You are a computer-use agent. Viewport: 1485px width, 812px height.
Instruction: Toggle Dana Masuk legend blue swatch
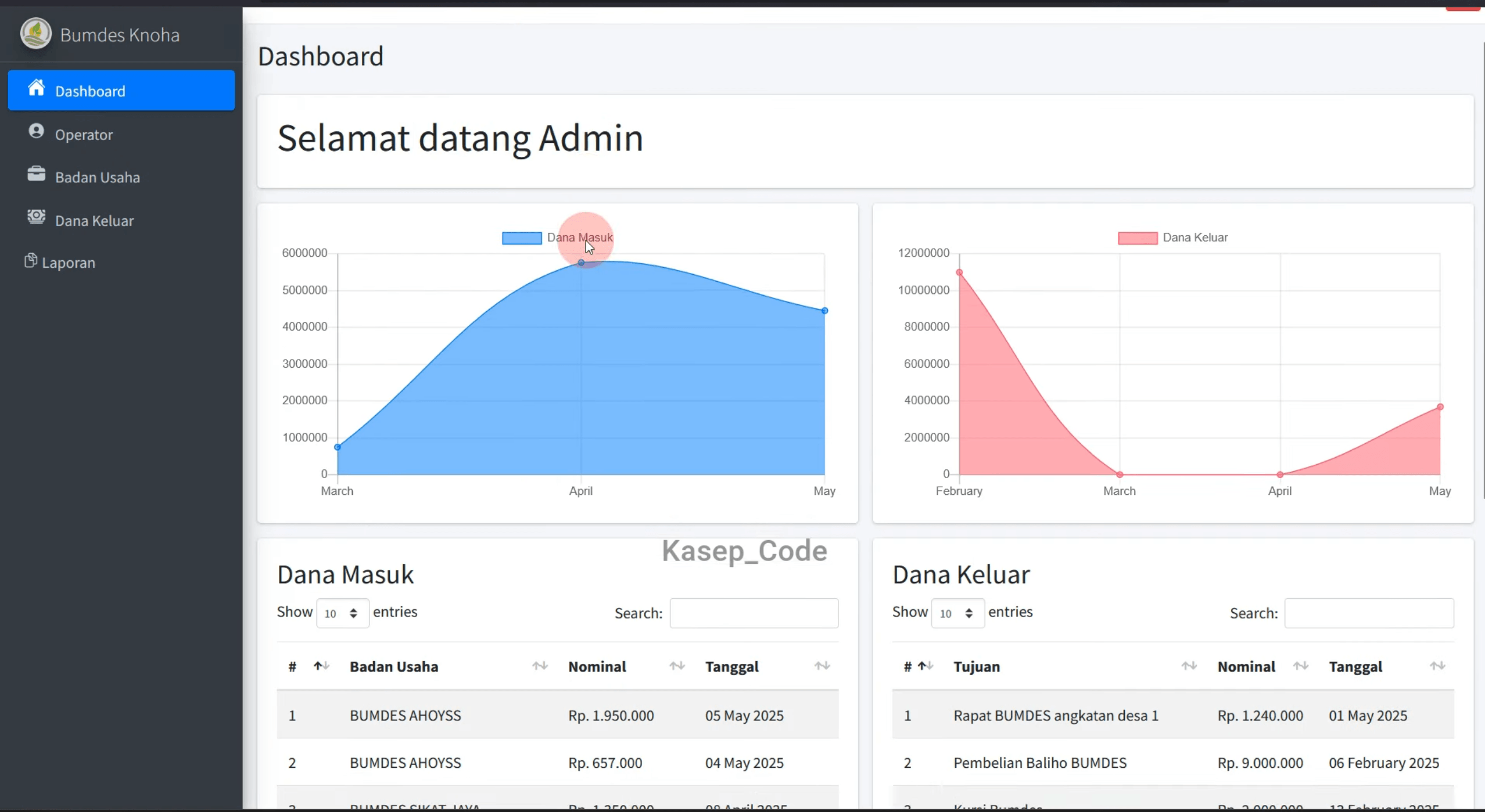522,238
